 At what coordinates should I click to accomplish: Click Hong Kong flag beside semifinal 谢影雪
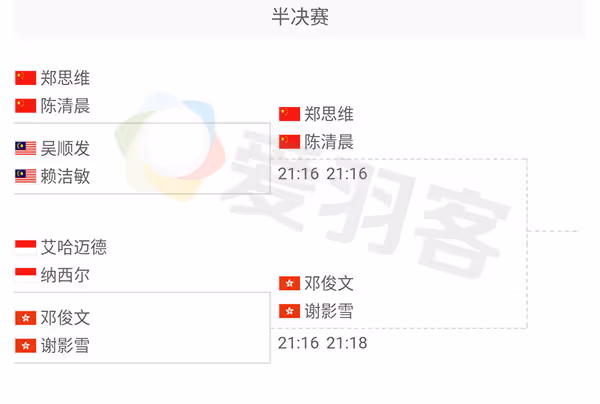tap(289, 311)
